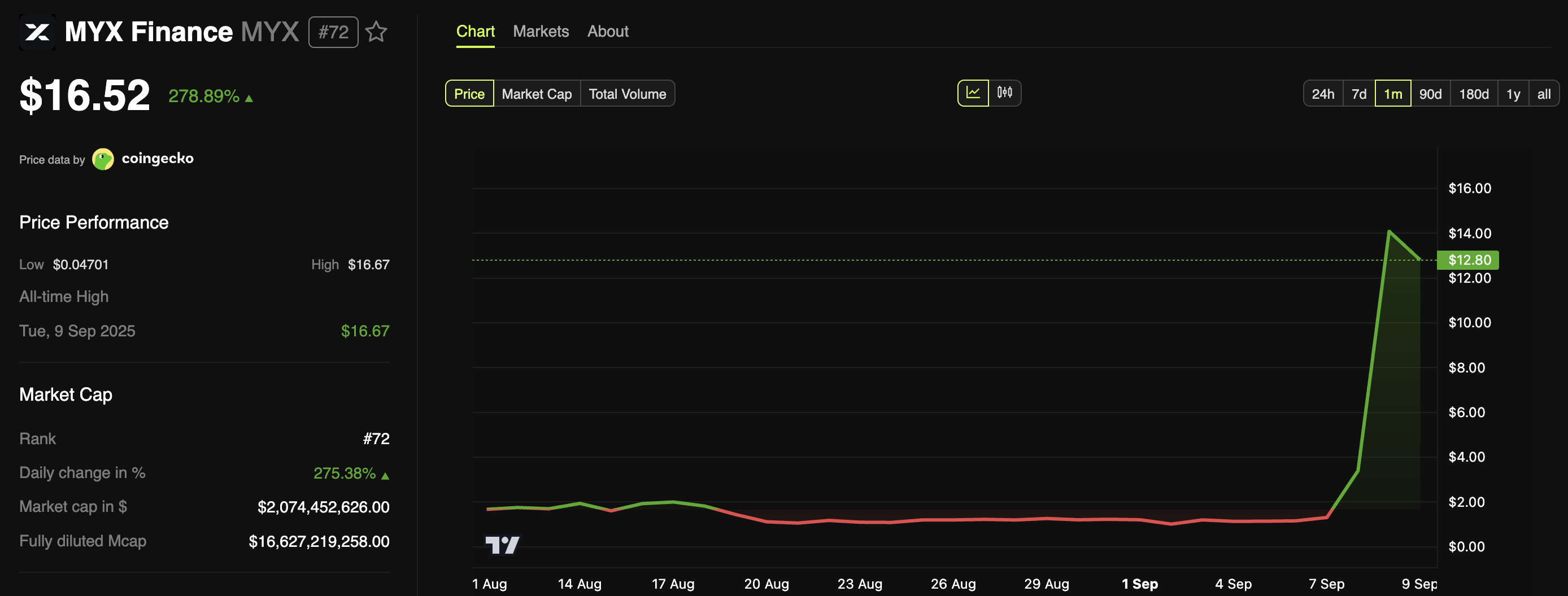Click the CoinGecko gecko logo

[x=102, y=158]
